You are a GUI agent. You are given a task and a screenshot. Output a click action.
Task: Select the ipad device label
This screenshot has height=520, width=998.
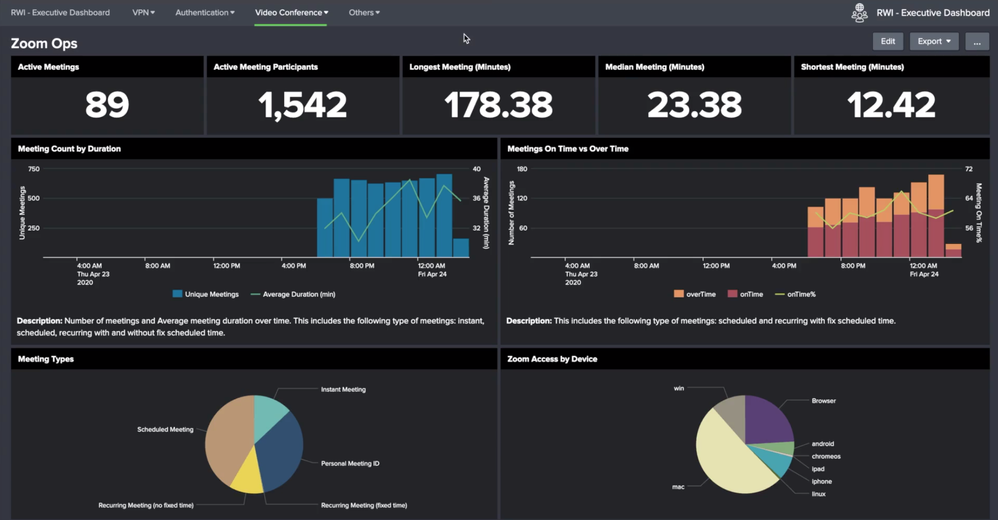click(818, 469)
